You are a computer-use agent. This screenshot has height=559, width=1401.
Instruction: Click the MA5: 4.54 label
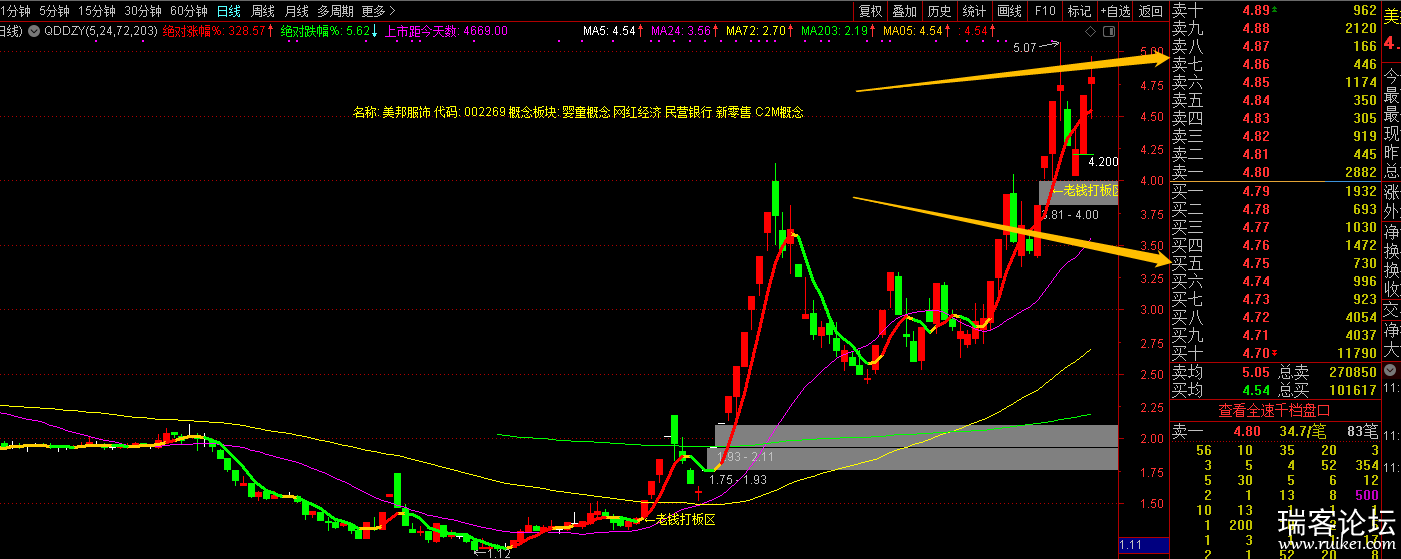click(x=612, y=31)
